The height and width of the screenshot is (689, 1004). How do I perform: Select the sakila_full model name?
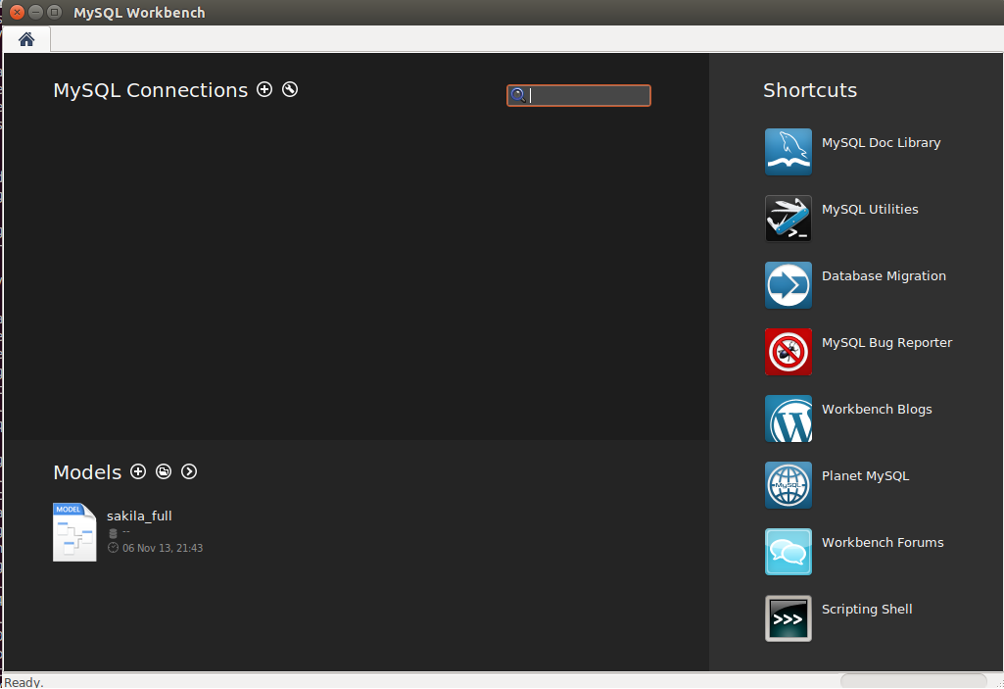(139, 516)
